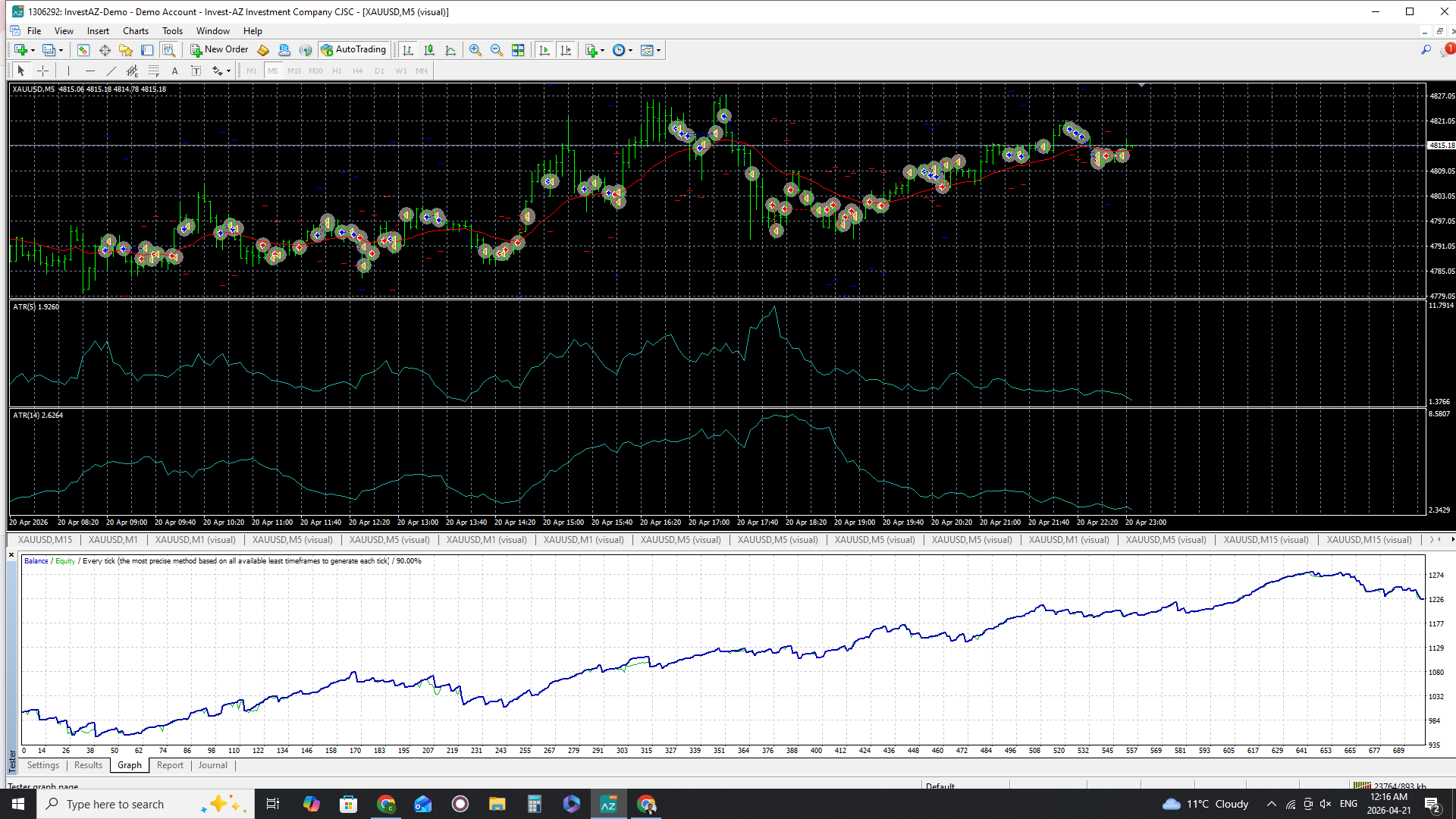Open the XAUUSD,M15 chart tab
This screenshot has height=819, width=1456.
[x=45, y=540]
